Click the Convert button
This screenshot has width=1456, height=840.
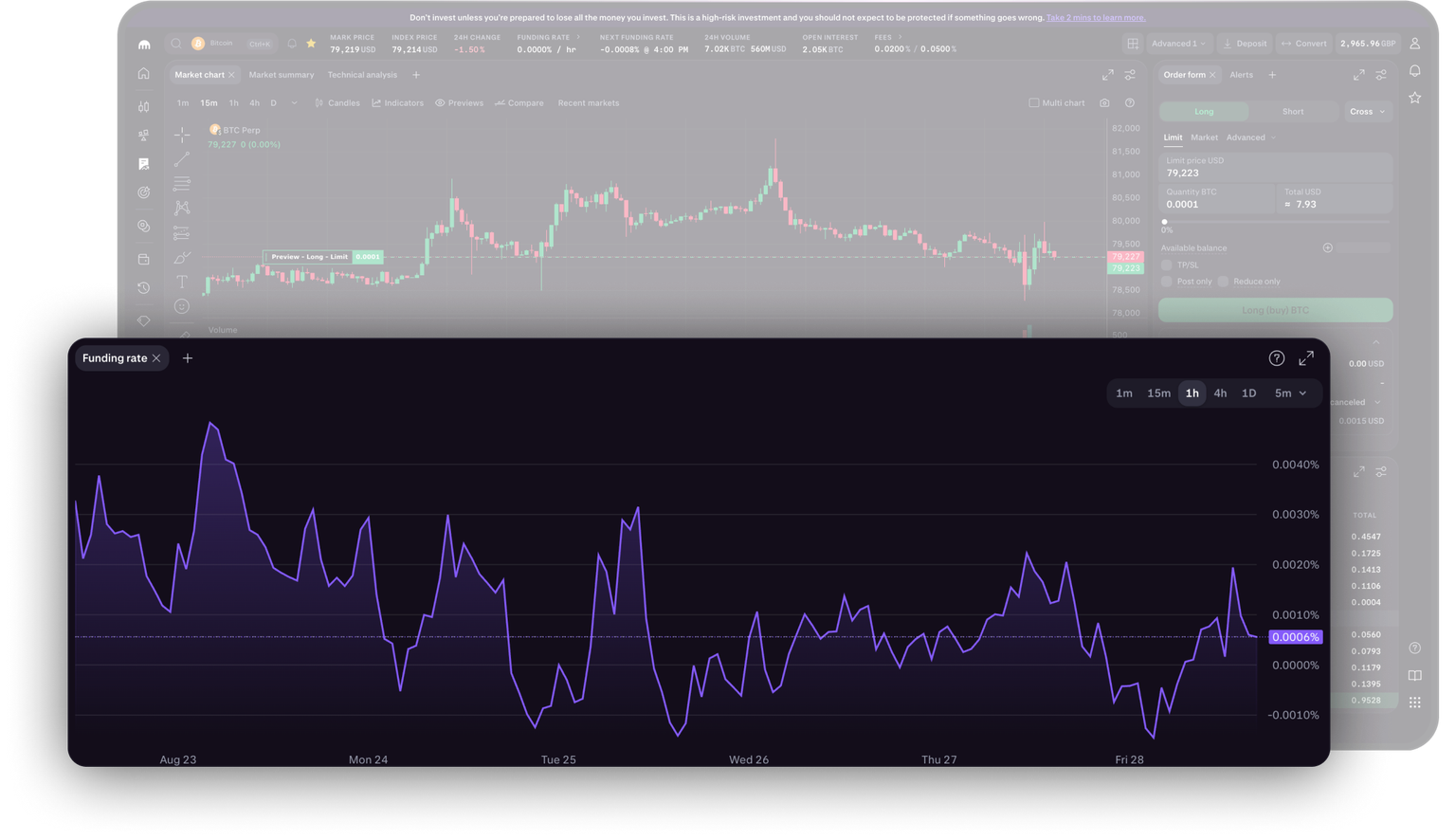[1304, 44]
